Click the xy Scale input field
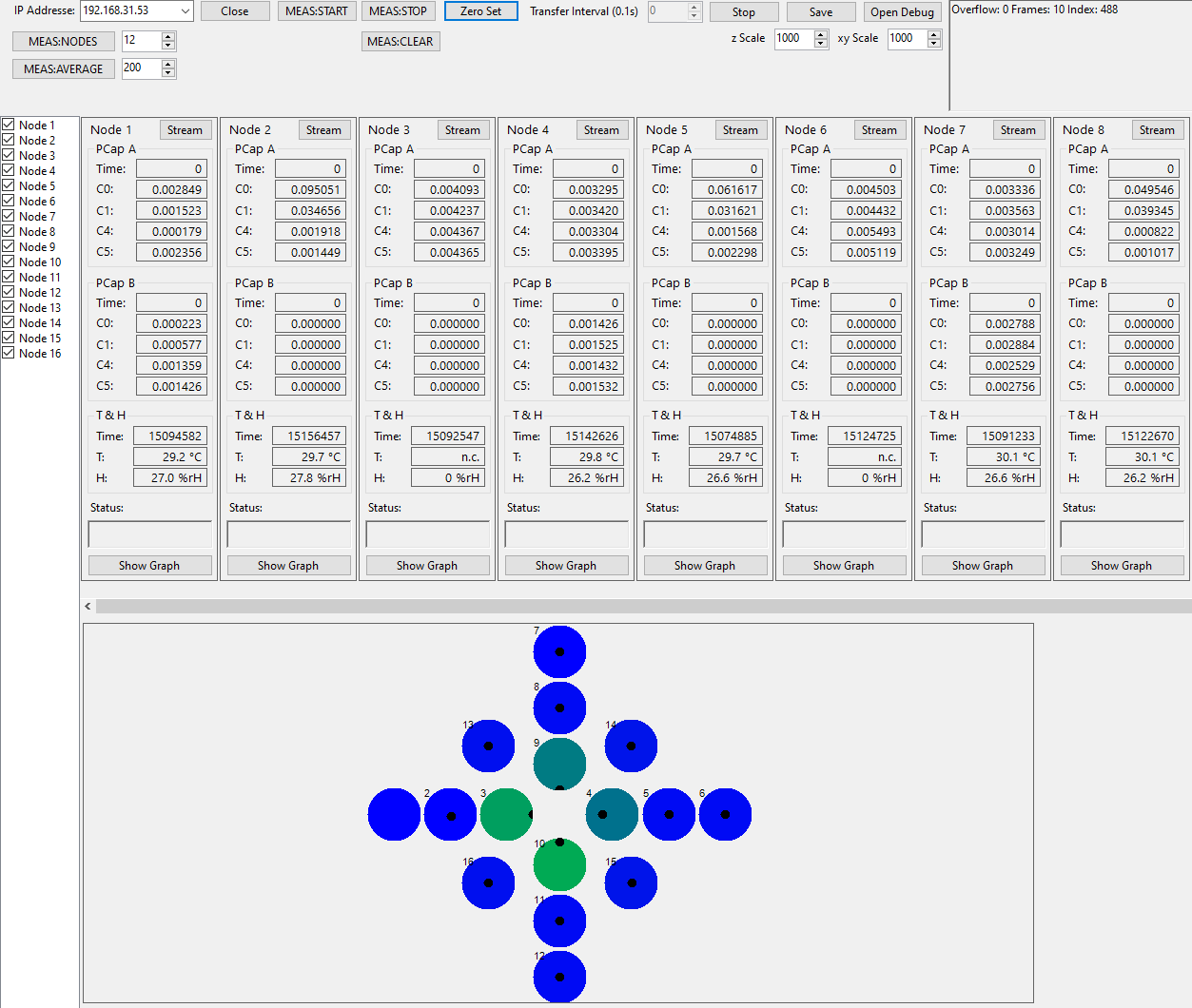Screen dimensions: 1192x1008 pos(907,38)
